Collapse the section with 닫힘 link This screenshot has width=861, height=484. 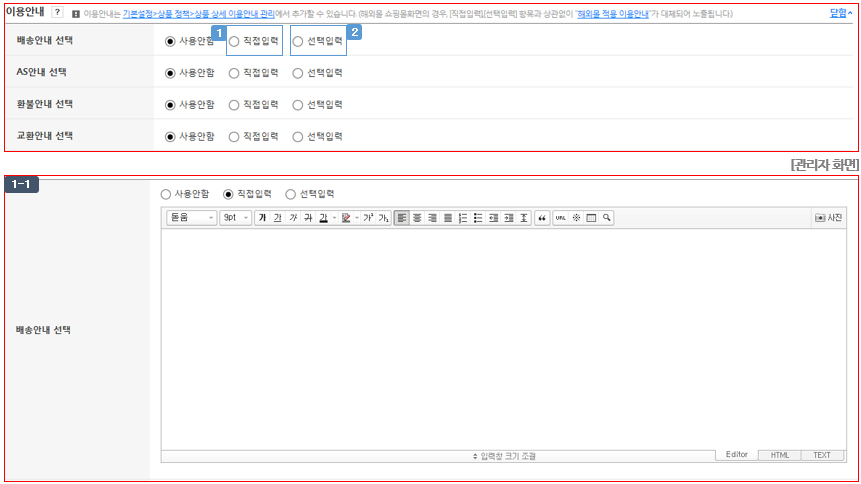841,13
